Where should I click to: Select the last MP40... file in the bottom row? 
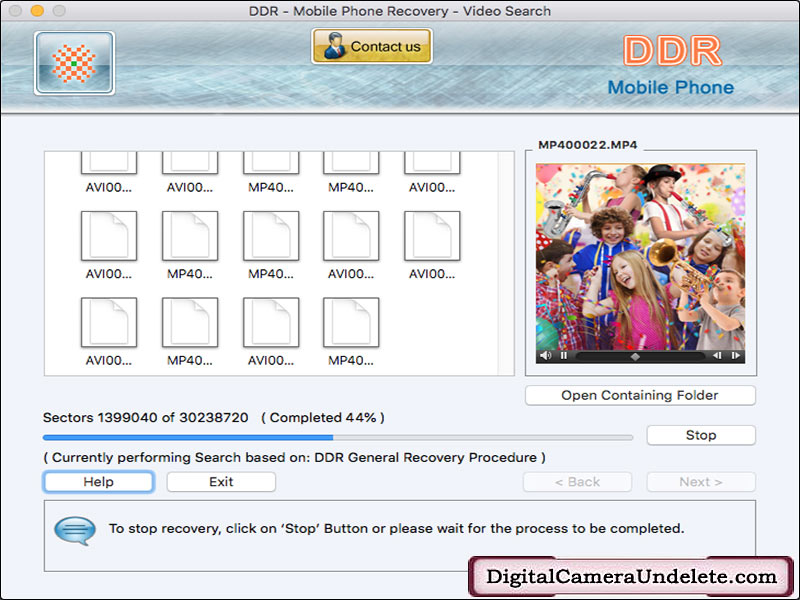tap(351, 332)
